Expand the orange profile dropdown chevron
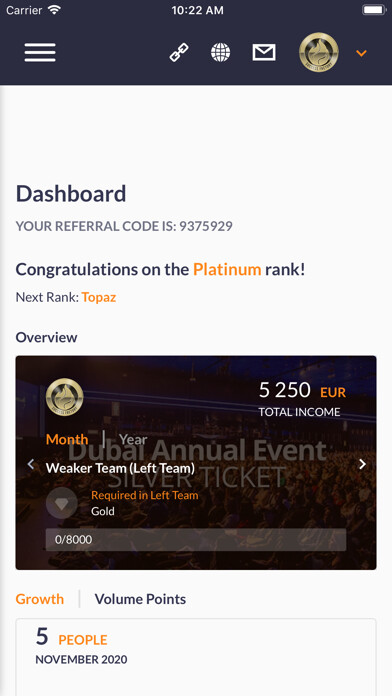The height and width of the screenshot is (696, 392). (x=361, y=53)
